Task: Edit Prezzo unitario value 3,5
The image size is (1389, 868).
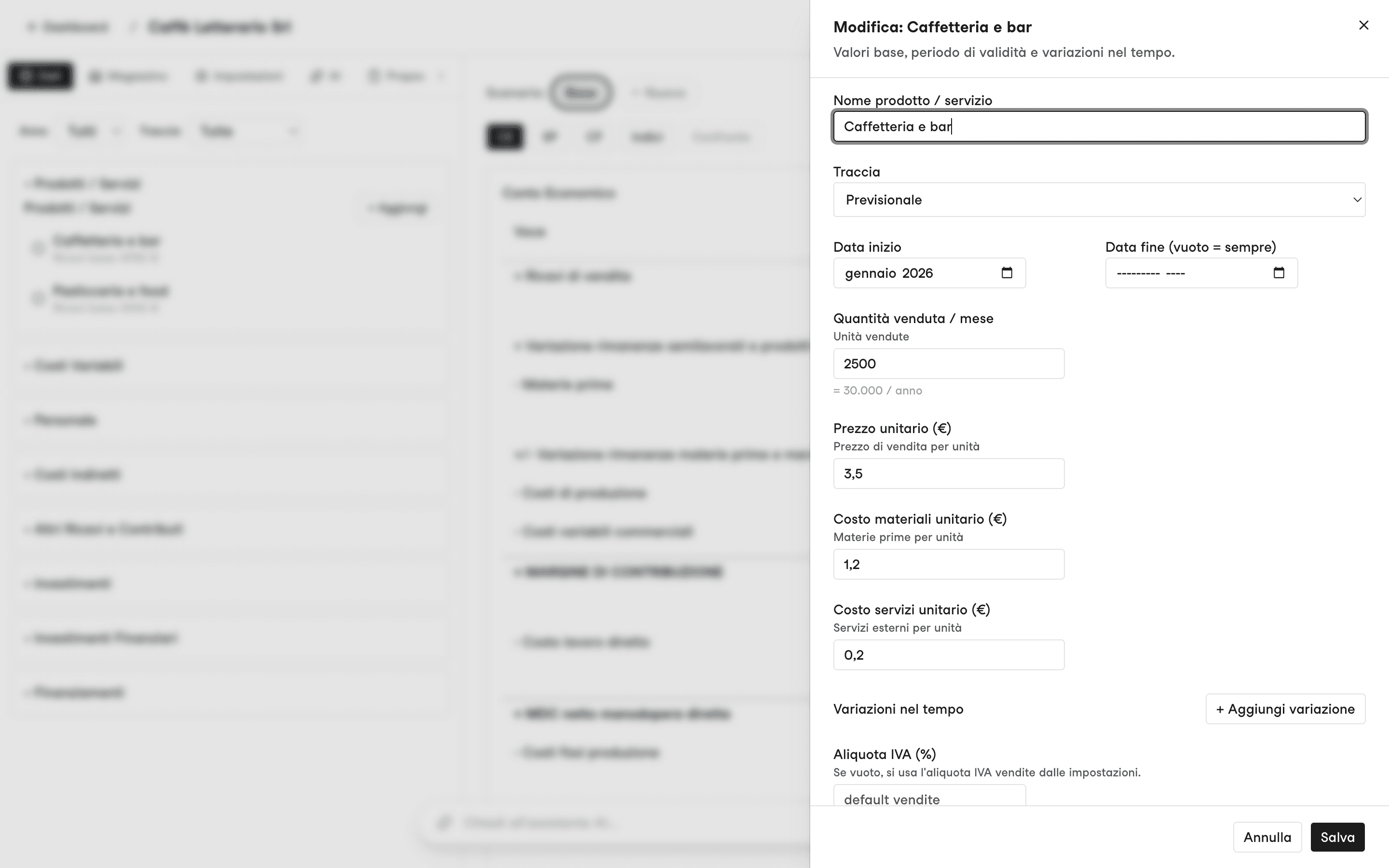Action: tap(949, 474)
